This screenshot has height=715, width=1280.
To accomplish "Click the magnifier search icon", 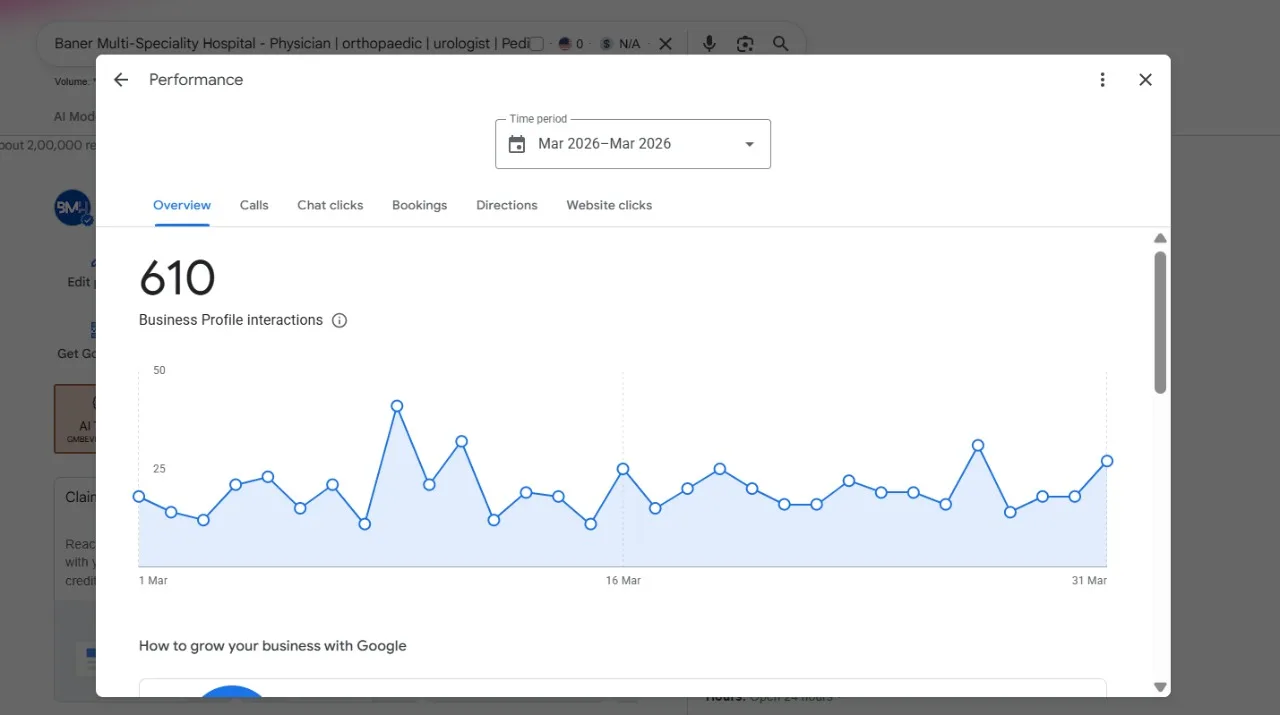I will pyautogui.click(x=781, y=44).
